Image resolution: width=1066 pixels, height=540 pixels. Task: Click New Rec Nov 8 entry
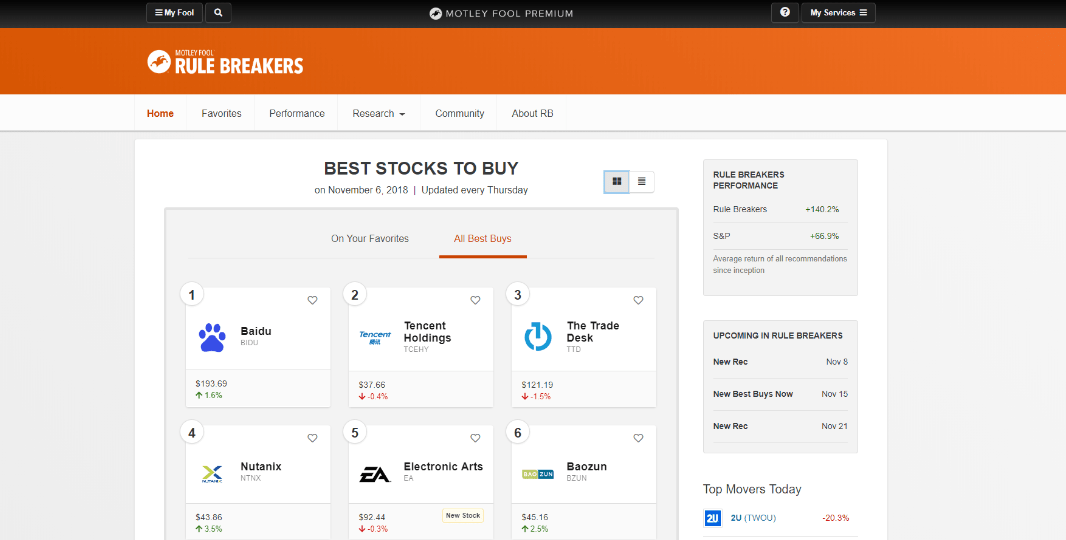pyautogui.click(x=780, y=362)
